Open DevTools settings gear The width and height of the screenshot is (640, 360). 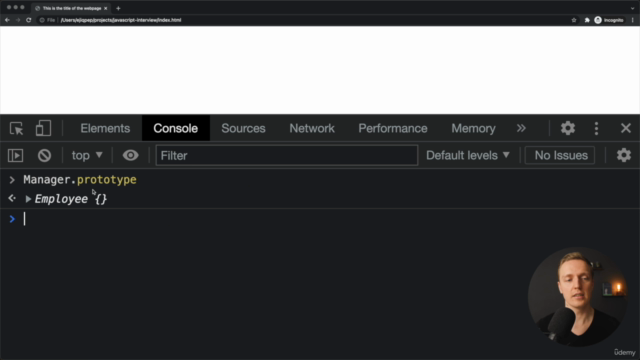pyautogui.click(x=567, y=128)
